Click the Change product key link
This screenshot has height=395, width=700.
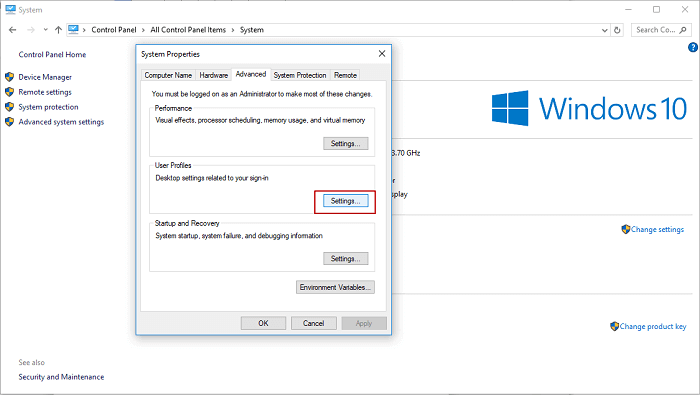[653, 327]
